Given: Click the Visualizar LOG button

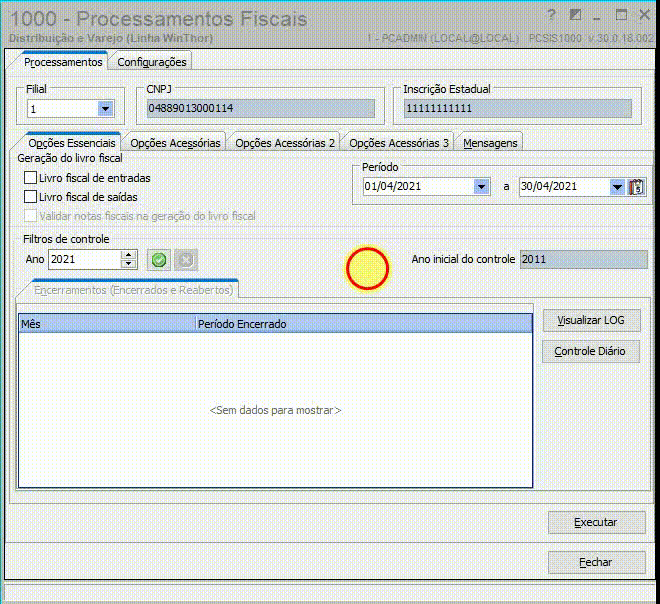Looking at the screenshot, I should point(591,320).
